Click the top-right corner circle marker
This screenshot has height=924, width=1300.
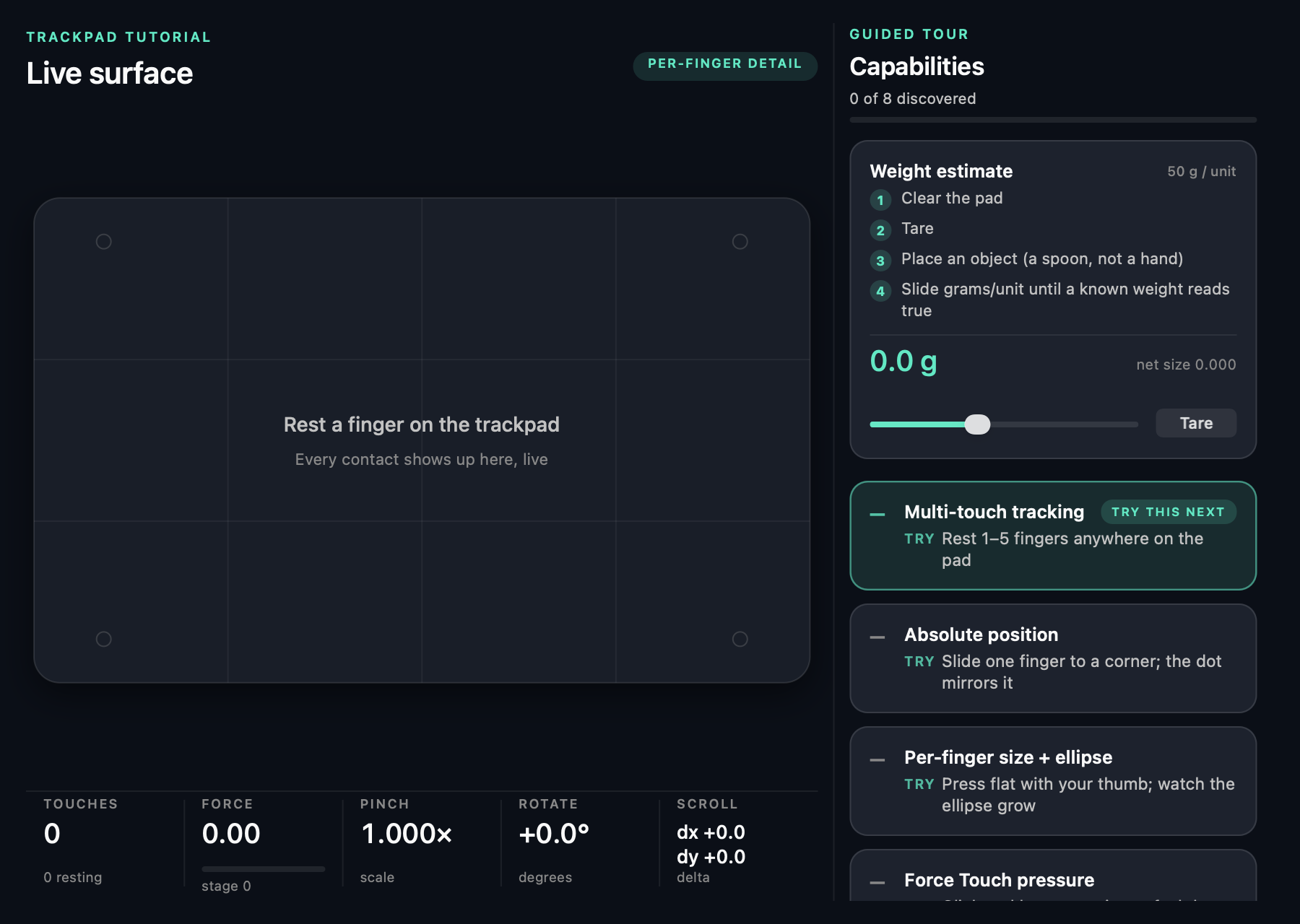point(740,242)
